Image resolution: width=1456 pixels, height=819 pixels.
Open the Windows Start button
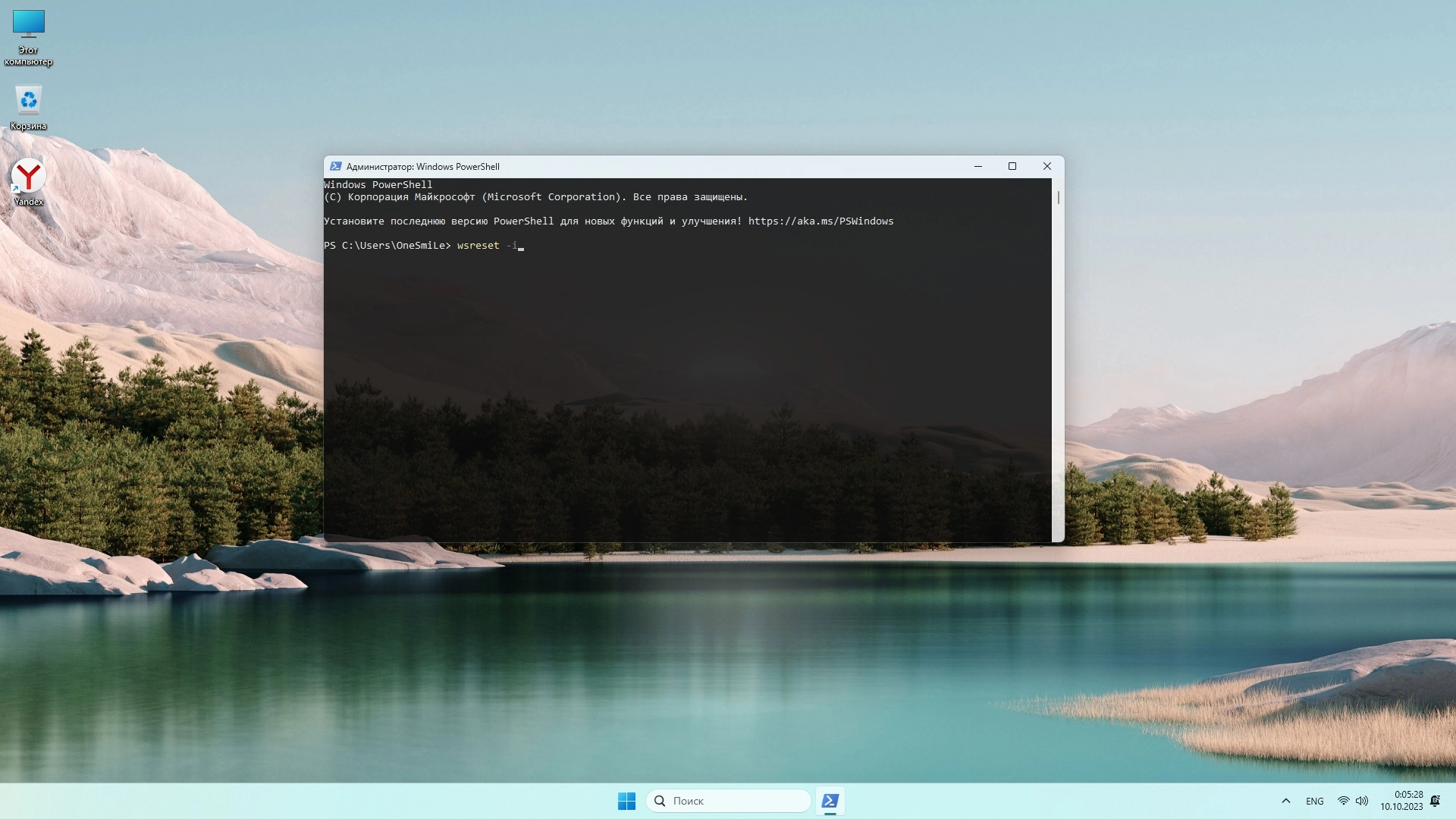tap(626, 801)
